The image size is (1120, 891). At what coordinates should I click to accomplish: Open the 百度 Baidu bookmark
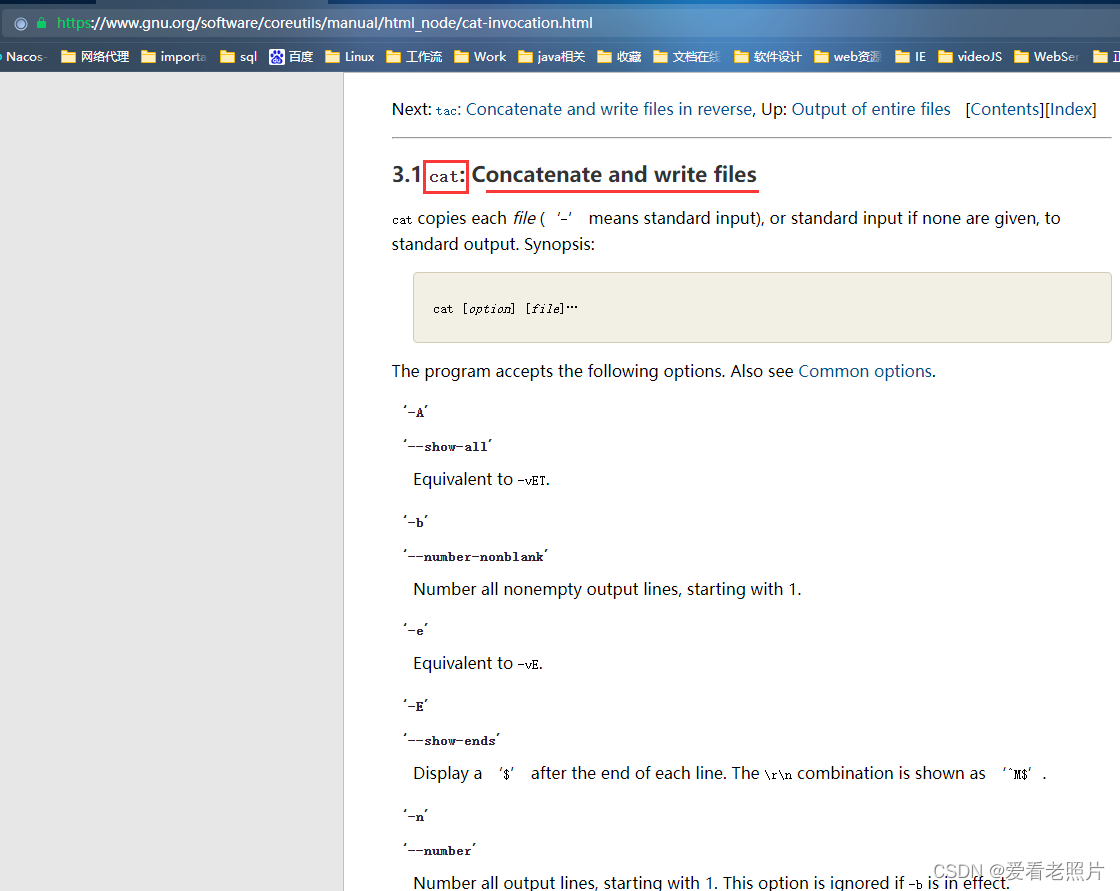tap(291, 56)
